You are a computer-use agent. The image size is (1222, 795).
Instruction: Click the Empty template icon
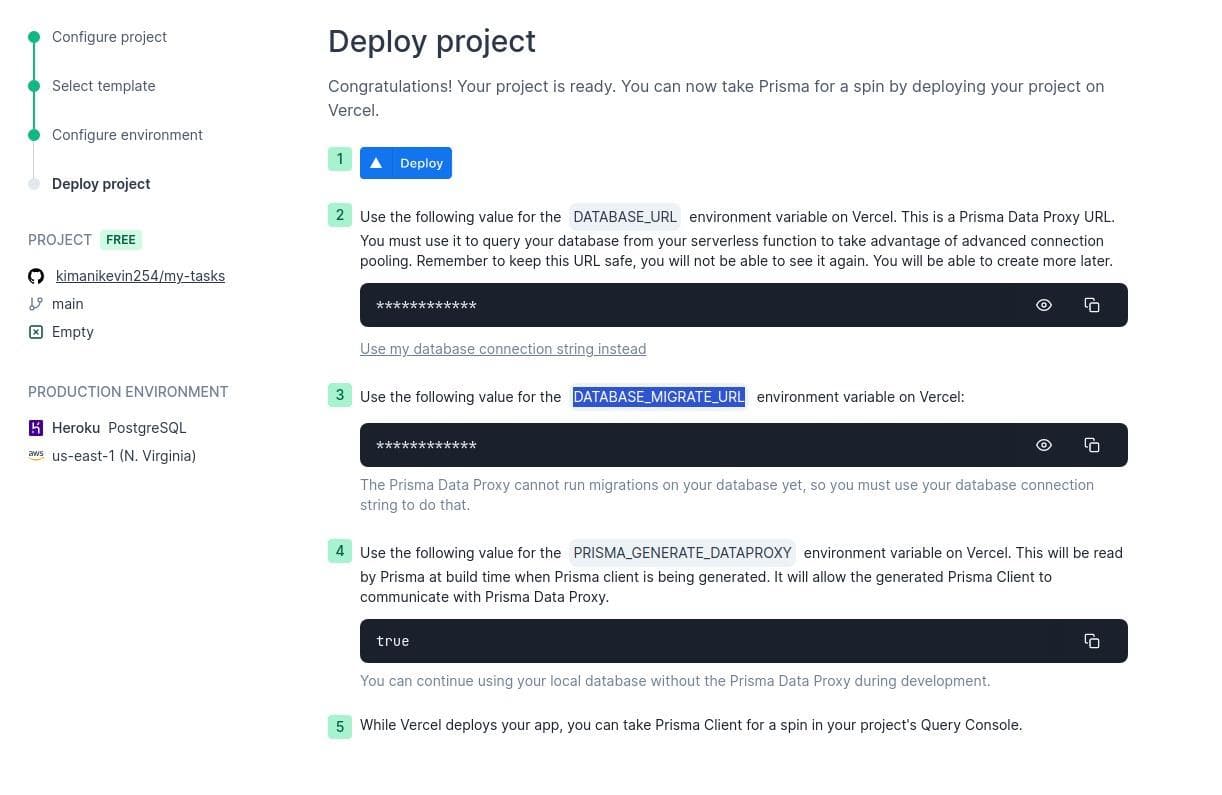[x=36, y=332]
